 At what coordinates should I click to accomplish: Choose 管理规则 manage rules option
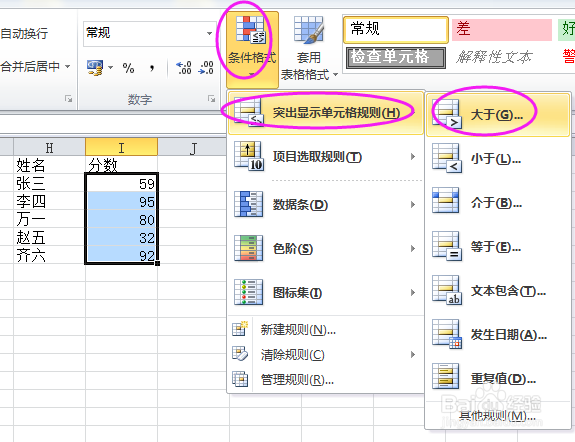326,379
